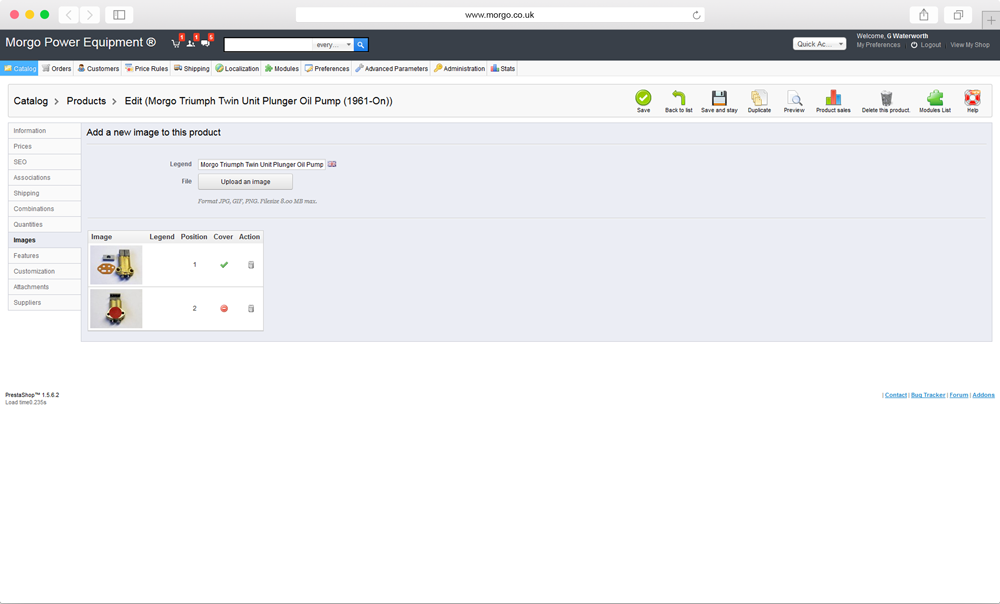The image size is (1000, 604).
Task: Select the SEO product tab
Action: click(x=45, y=162)
